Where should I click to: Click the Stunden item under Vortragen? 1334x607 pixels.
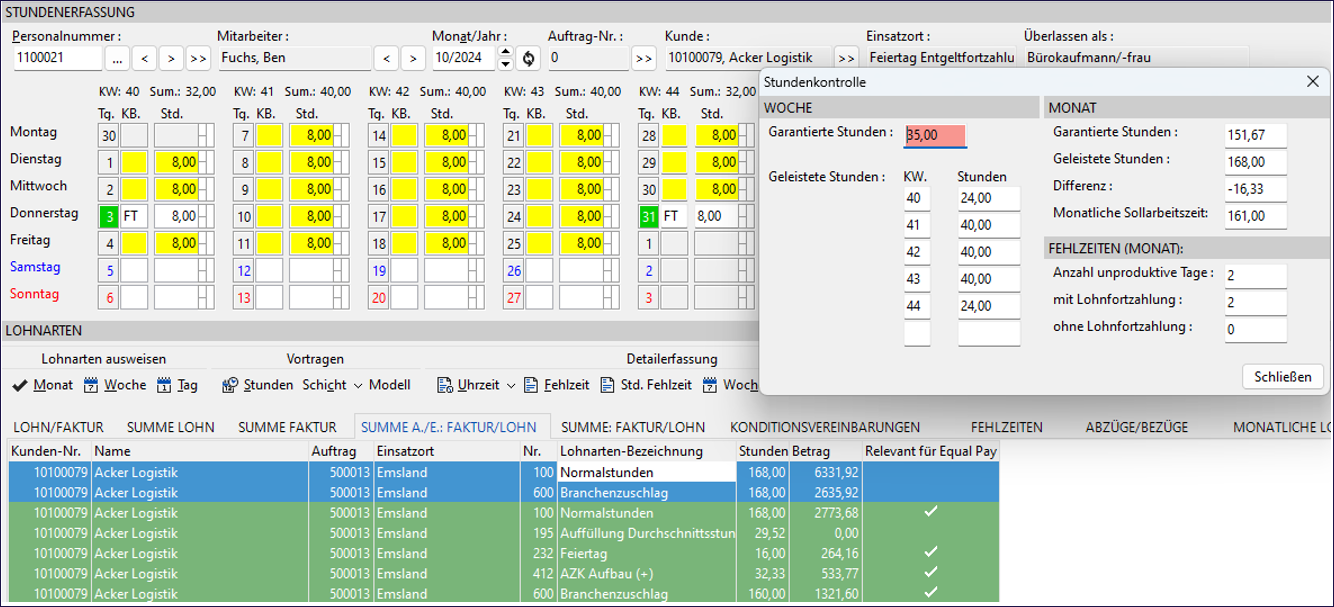point(258,385)
